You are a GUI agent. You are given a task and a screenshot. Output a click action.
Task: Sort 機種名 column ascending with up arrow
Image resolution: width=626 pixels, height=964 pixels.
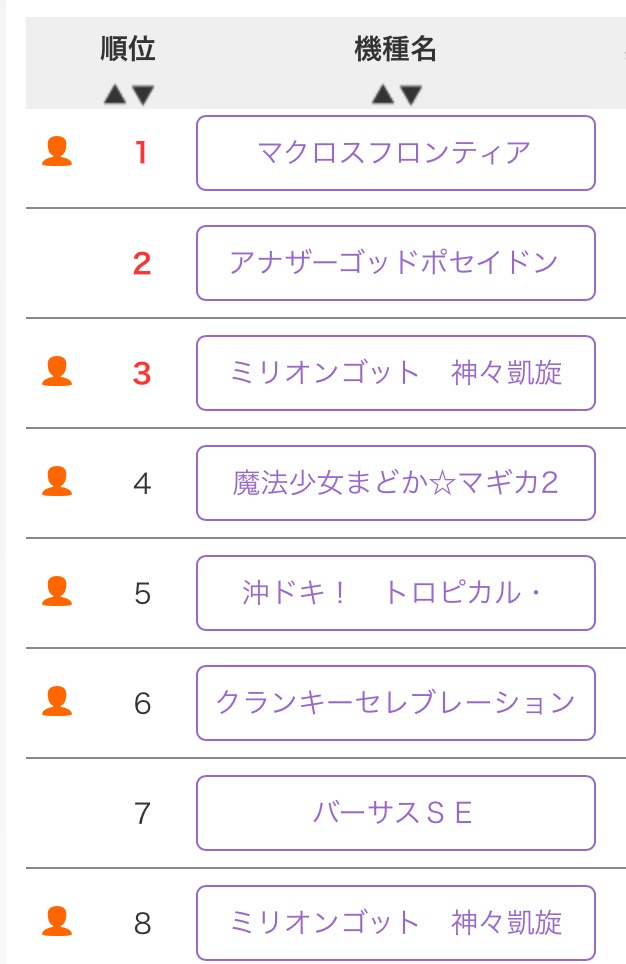click(x=383, y=95)
